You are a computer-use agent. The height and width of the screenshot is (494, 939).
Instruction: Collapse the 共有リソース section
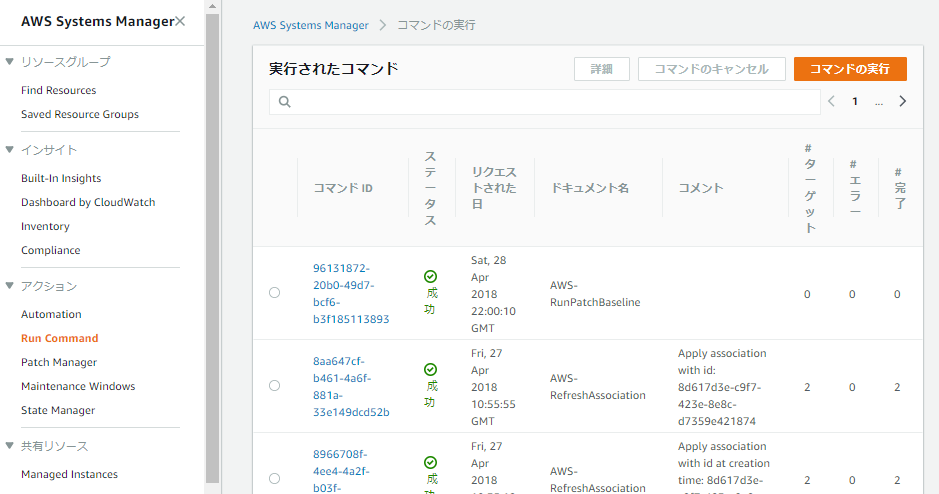(10, 445)
